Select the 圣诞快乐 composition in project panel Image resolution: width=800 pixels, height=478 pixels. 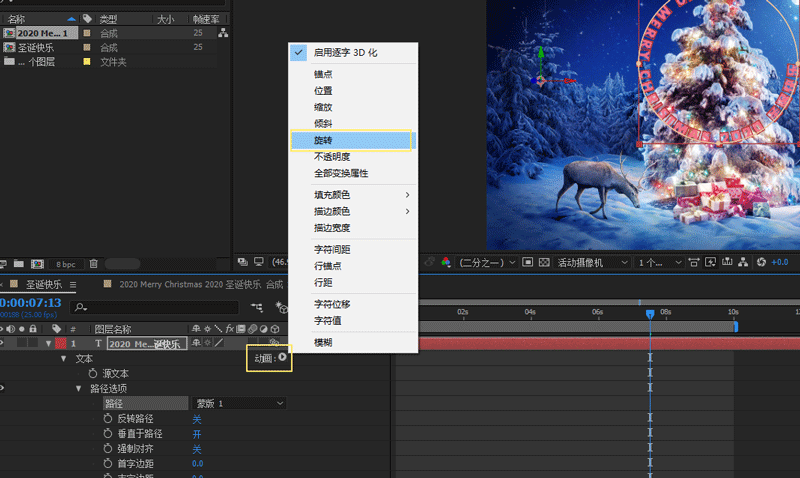36,47
